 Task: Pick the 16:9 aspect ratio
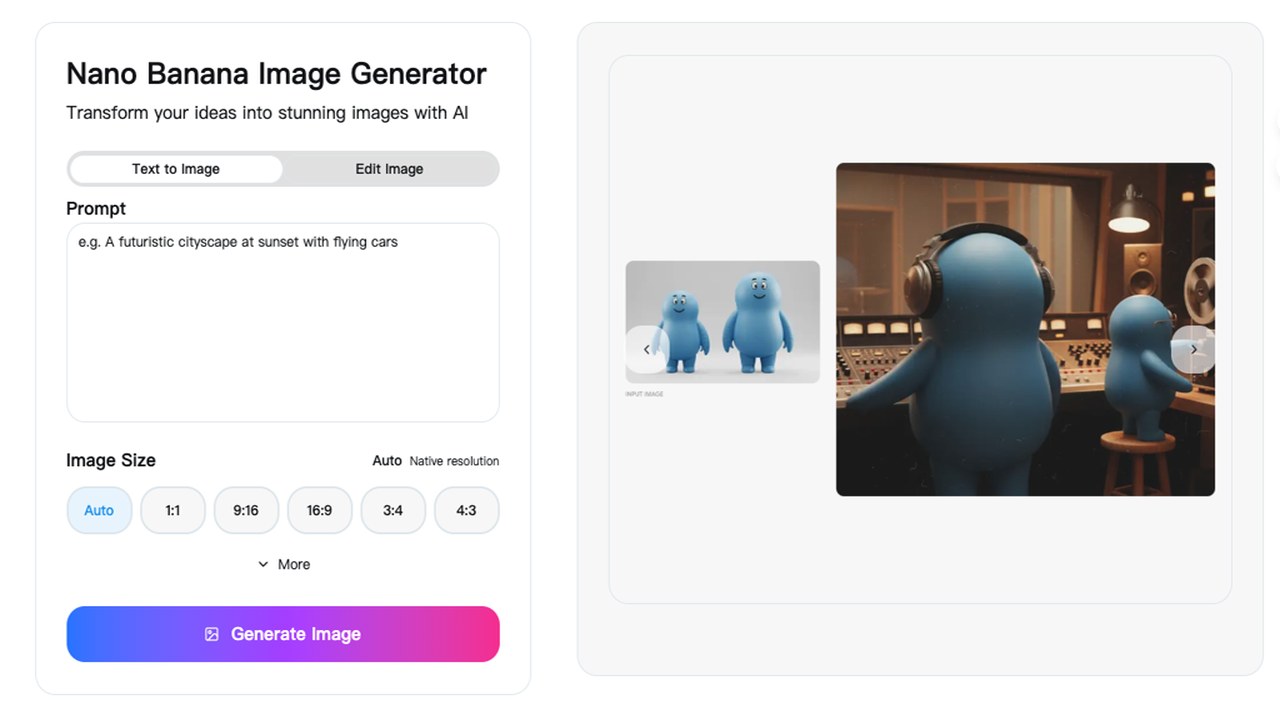tap(319, 510)
